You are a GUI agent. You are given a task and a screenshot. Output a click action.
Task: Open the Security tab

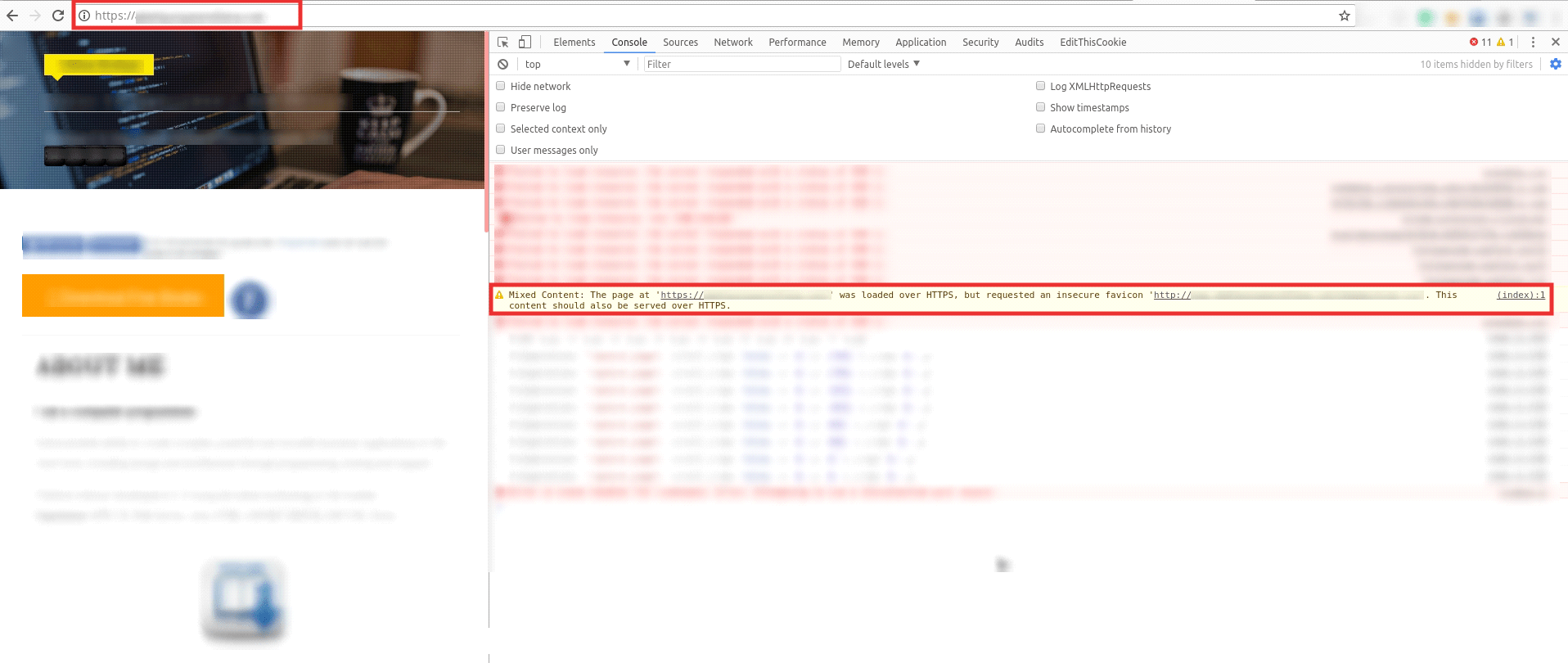(980, 43)
